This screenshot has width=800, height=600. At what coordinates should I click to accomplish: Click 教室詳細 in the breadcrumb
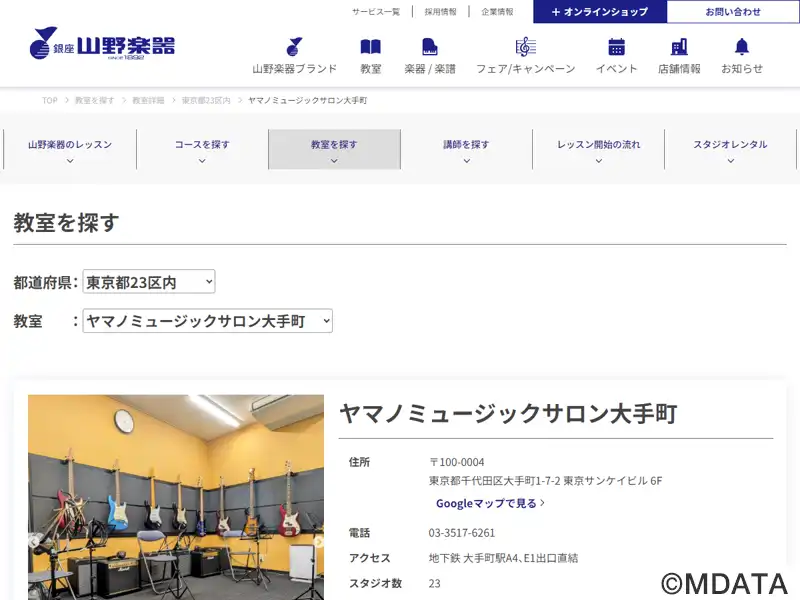tap(148, 101)
